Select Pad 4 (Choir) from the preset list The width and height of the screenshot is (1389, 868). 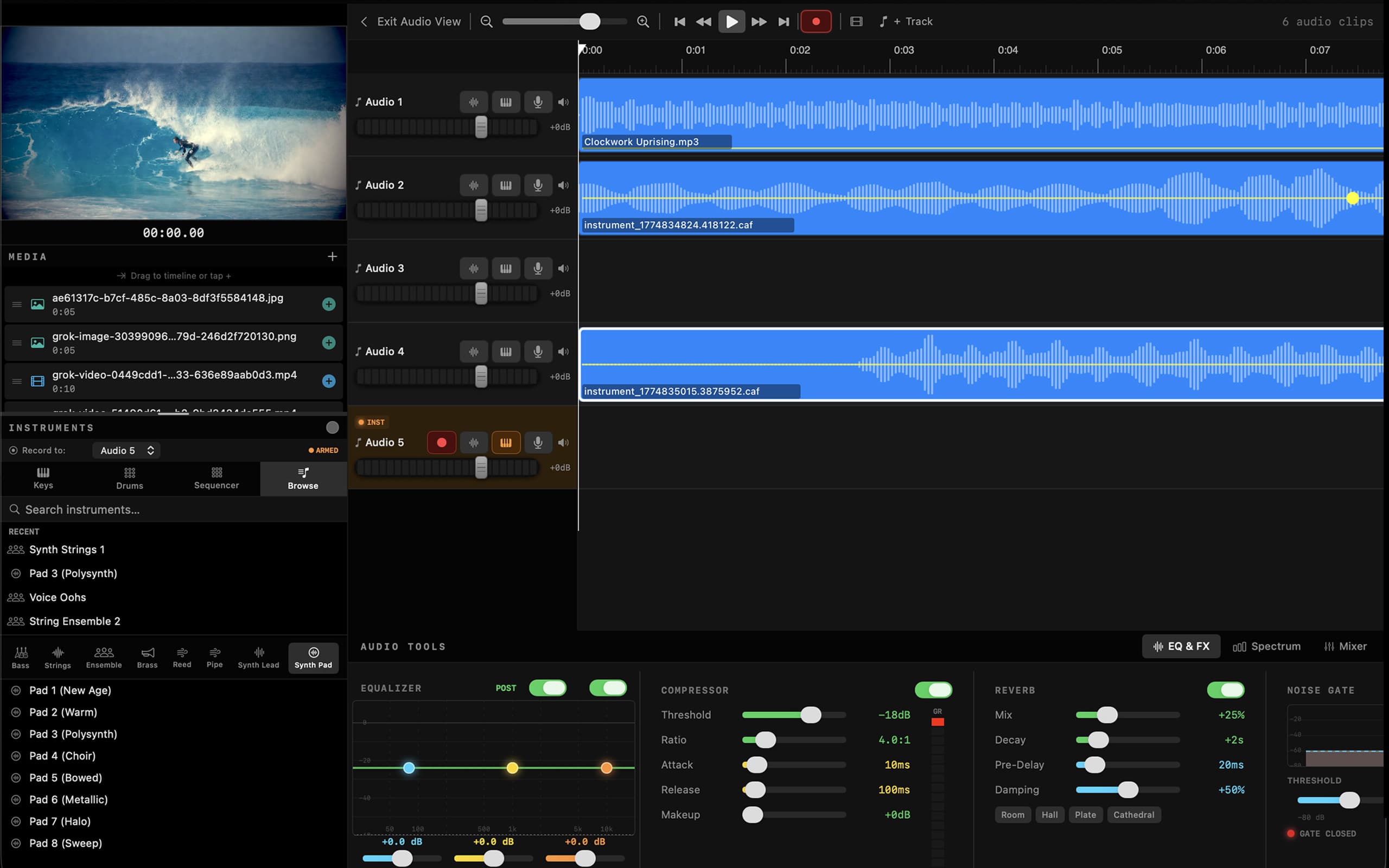tap(62, 756)
